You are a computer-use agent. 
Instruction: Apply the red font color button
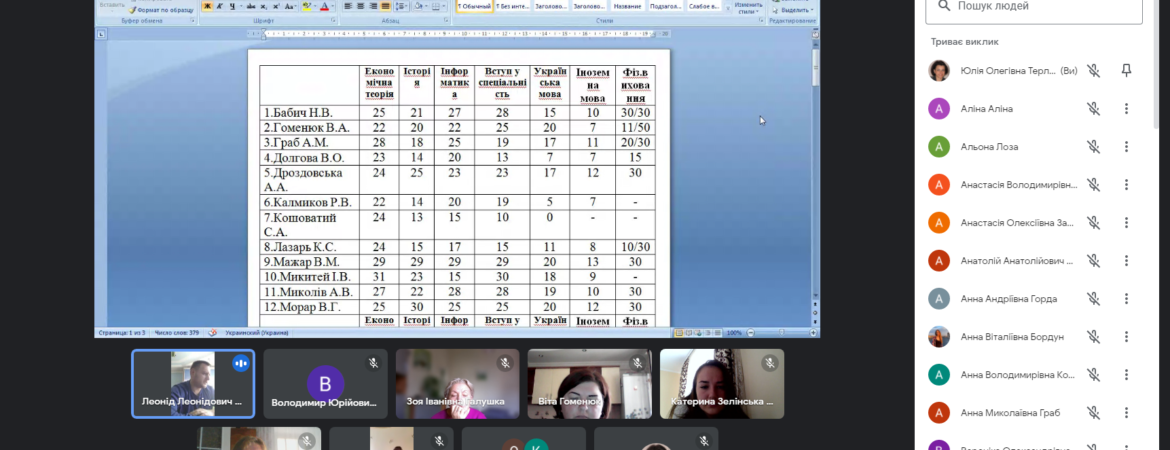click(325, 6)
